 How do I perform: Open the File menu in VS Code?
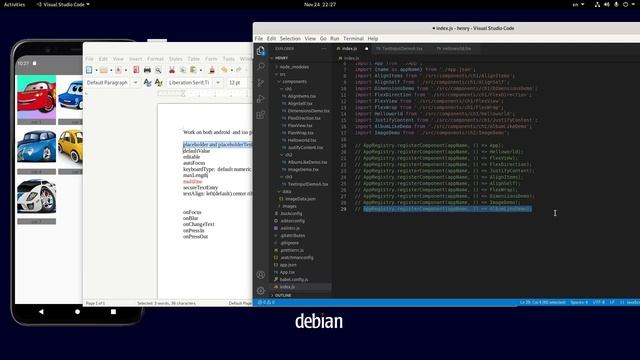point(259,38)
